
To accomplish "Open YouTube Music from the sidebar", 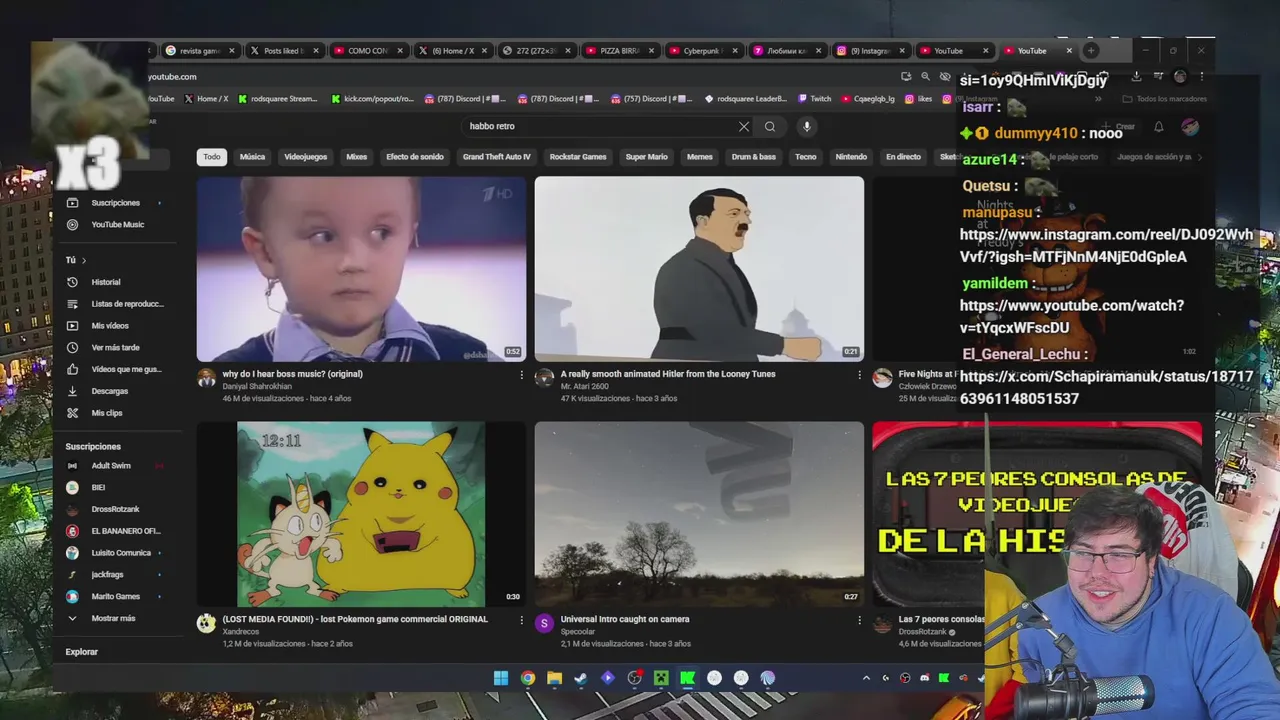I will 117,225.
